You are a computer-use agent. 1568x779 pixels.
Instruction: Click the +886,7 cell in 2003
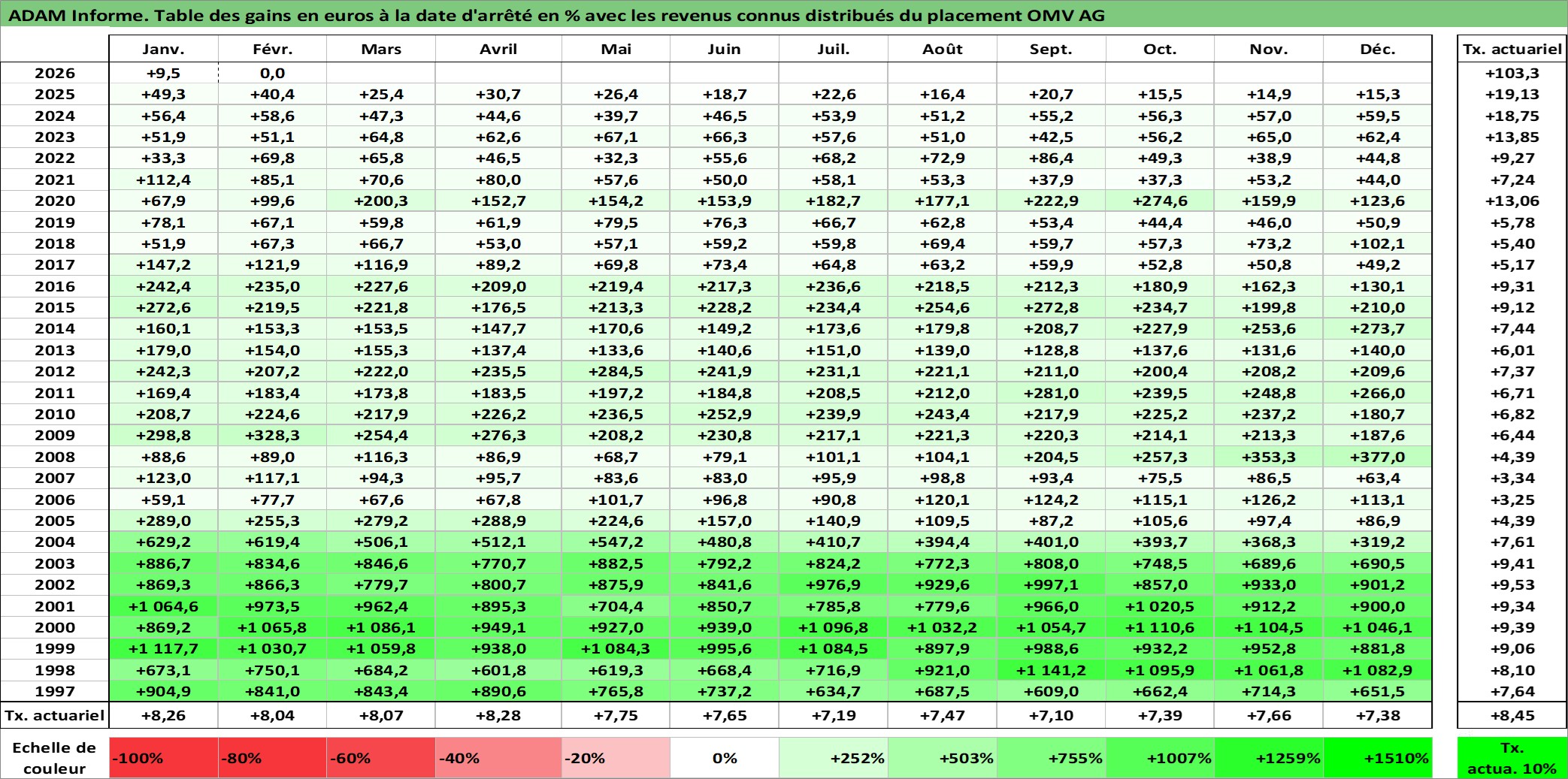[163, 563]
